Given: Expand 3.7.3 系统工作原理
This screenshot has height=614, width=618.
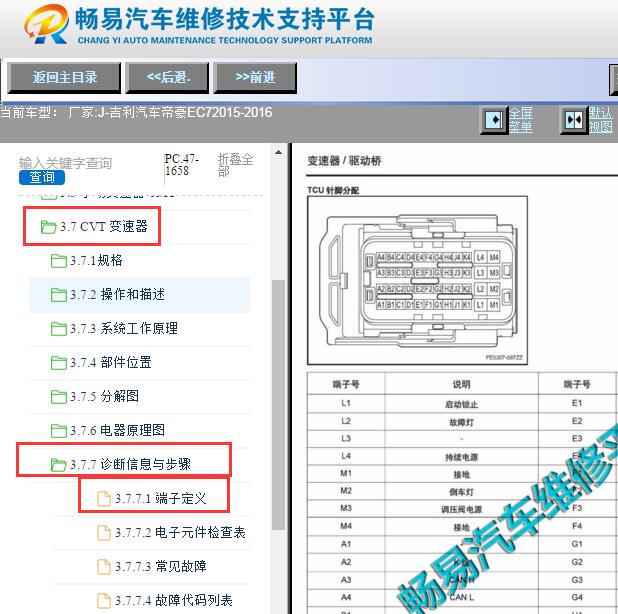Looking at the screenshot, I should pyautogui.click(x=124, y=328).
